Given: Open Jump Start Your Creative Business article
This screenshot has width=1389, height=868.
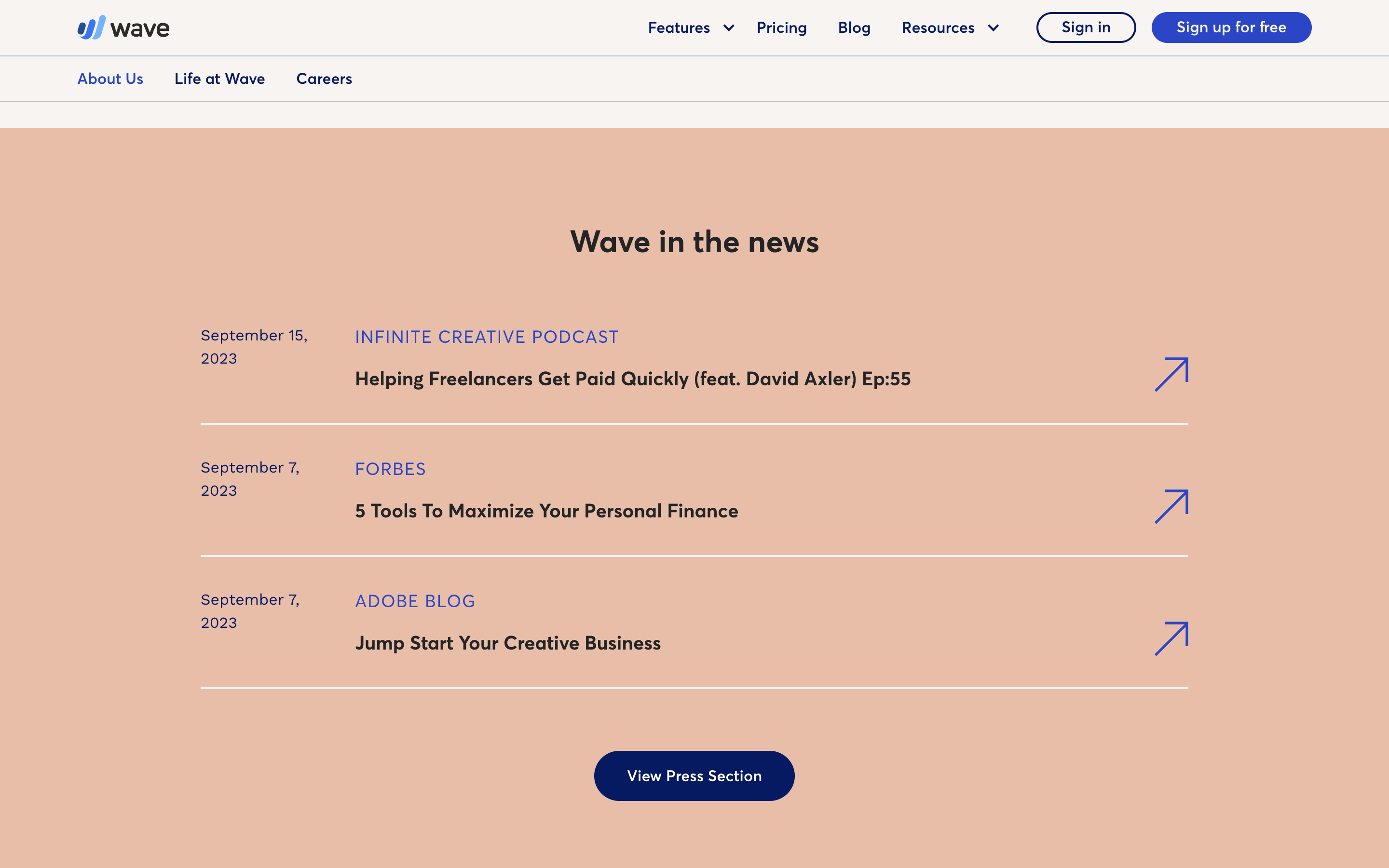Looking at the screenshot, I should pos(508,643).
